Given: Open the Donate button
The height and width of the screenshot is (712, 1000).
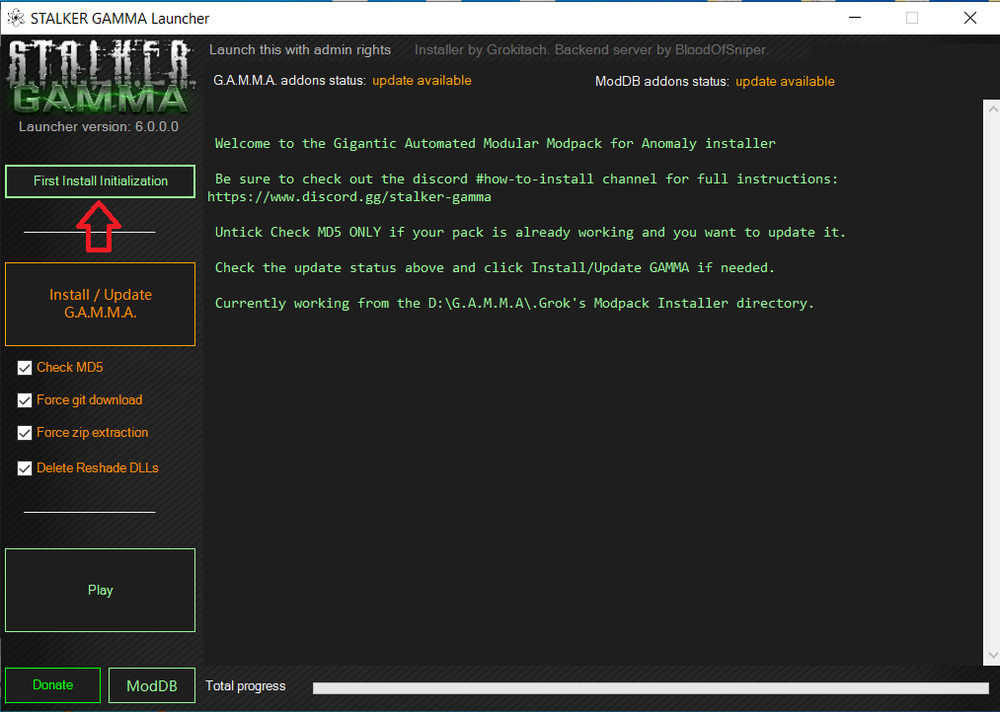Looking at the screenshot, I should (53, 686).
